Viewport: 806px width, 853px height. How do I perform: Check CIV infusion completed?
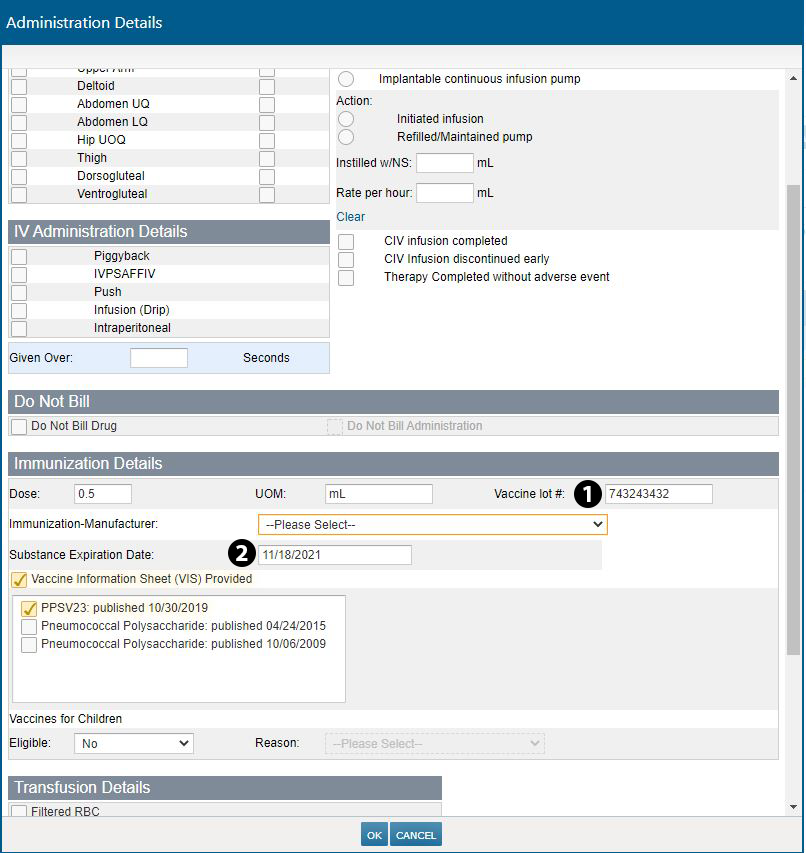coord(346,241)
